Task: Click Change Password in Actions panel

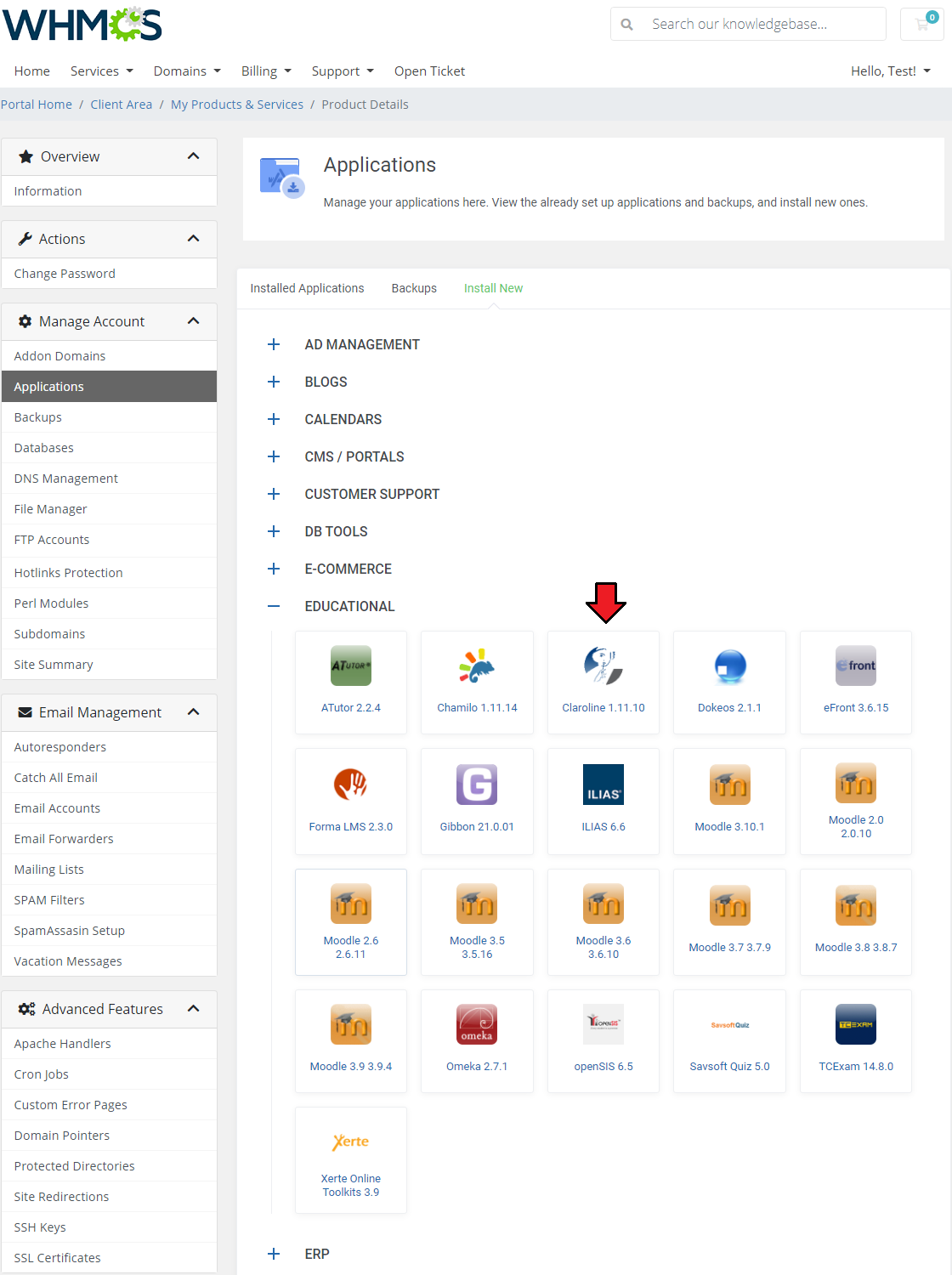Action: 109,274
